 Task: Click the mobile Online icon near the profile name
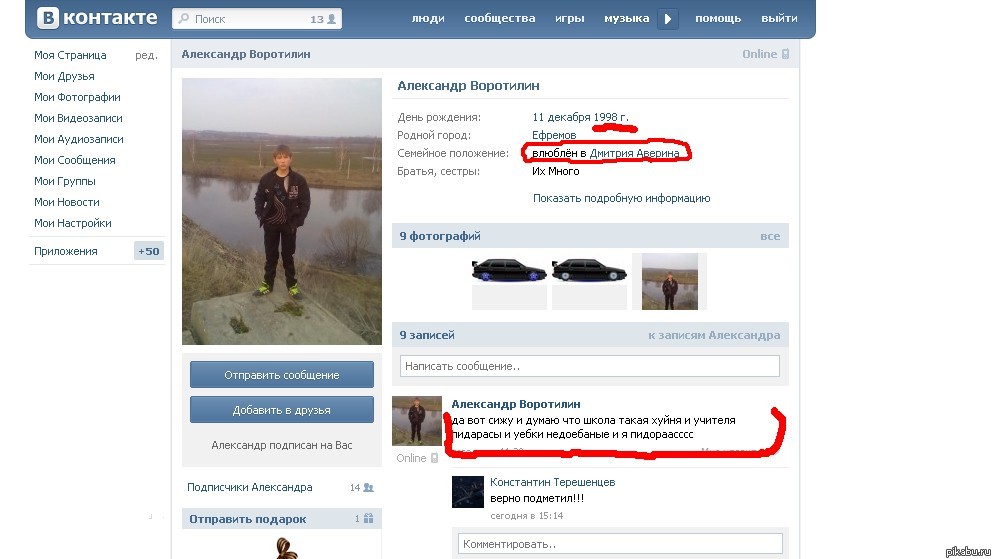coord(785,54)
